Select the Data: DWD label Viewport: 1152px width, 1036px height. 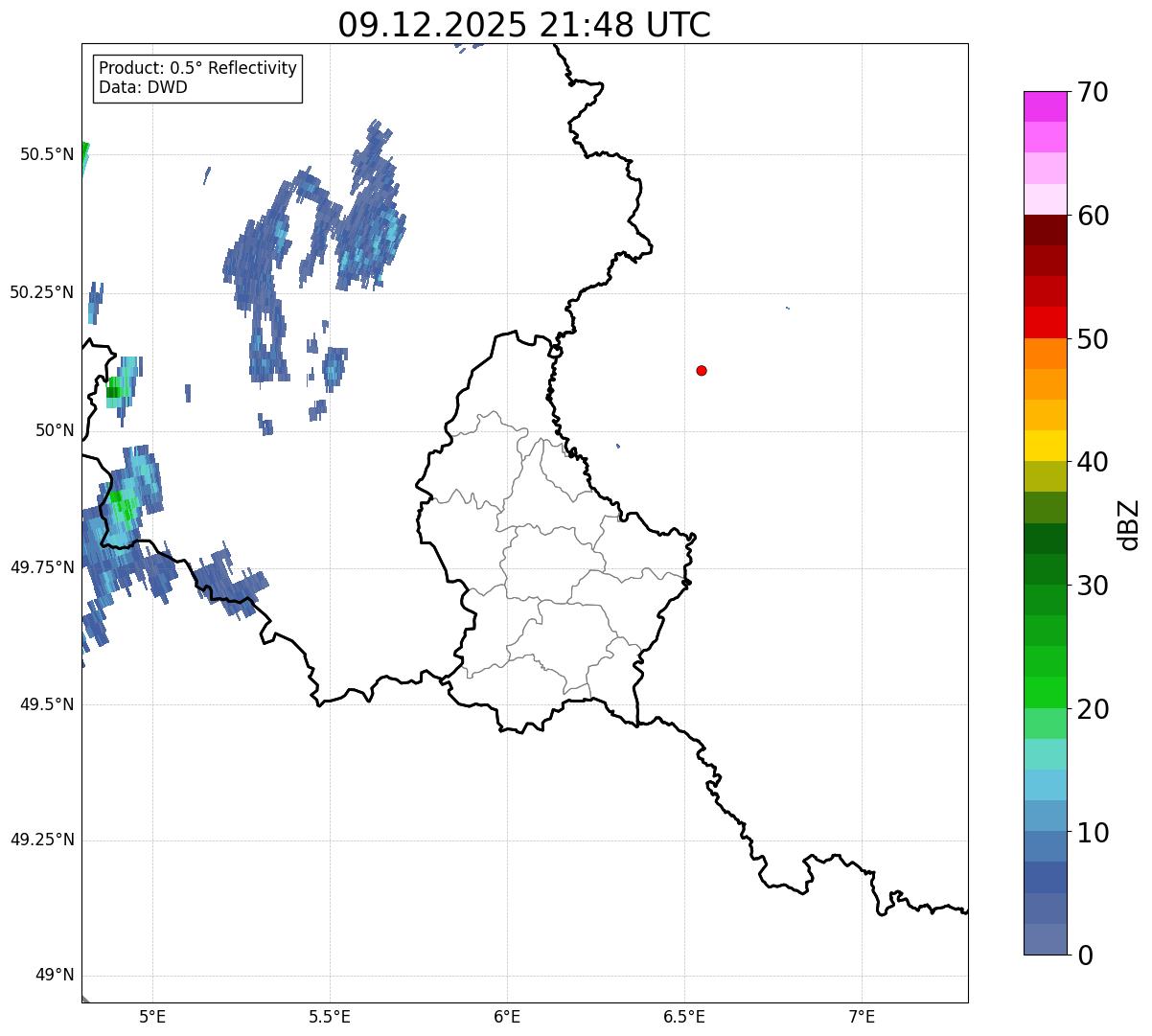click(143, 87)
